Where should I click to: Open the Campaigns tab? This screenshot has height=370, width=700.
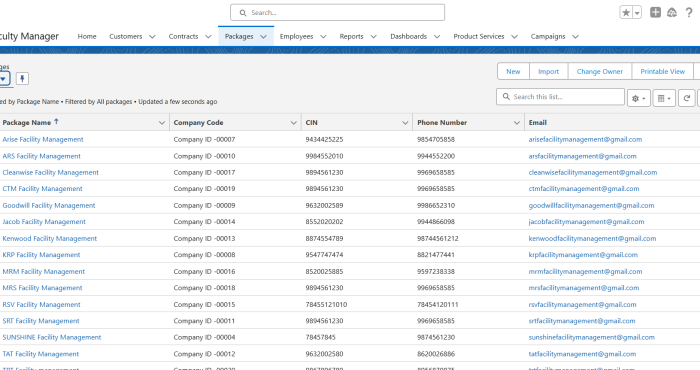click(548, 37)
